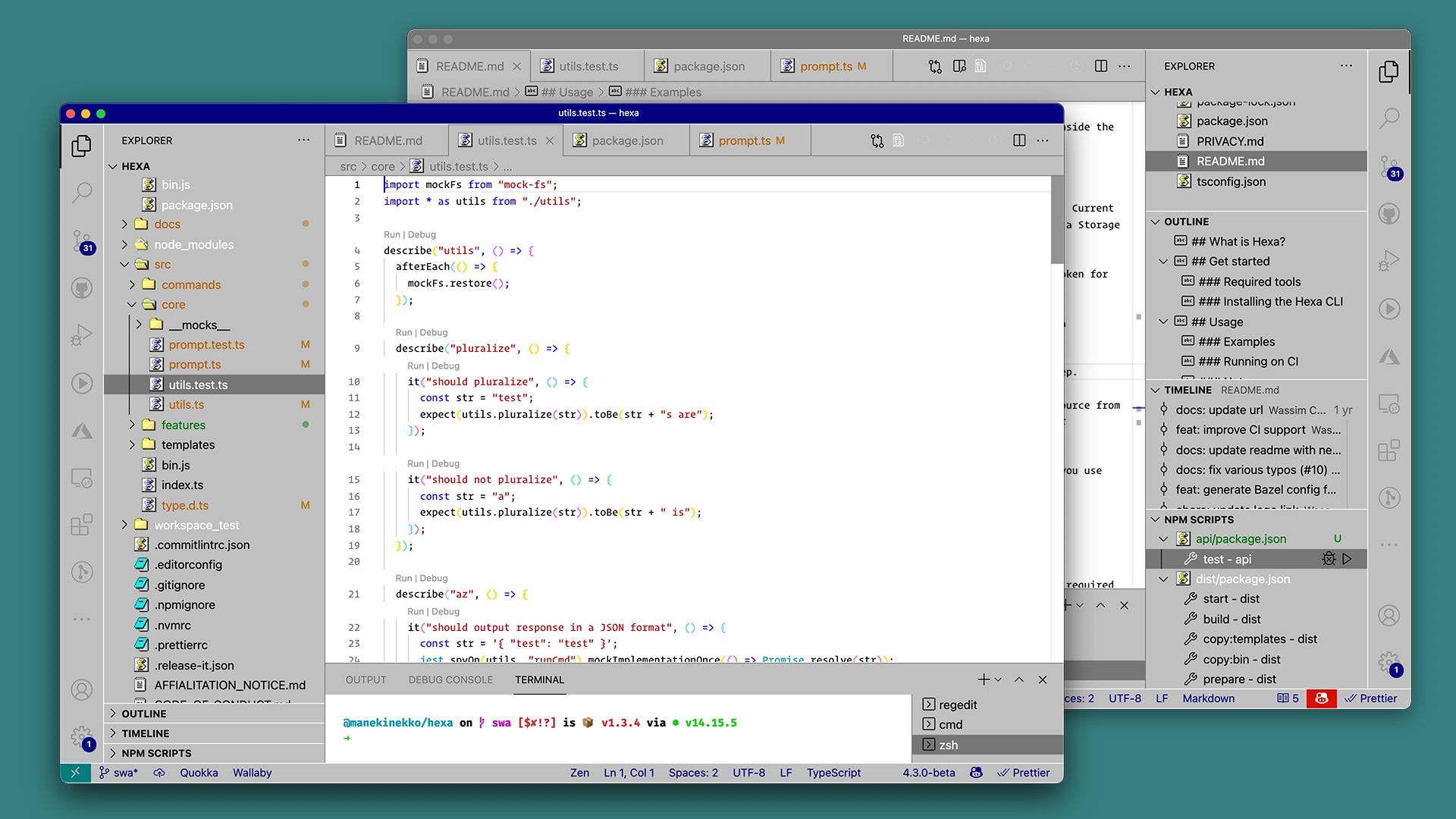Screen dimensions: 1456x819
Task: Click the Split Editor icon in top toolbar
Action: pyautogui.click(x=1105, y=66)
